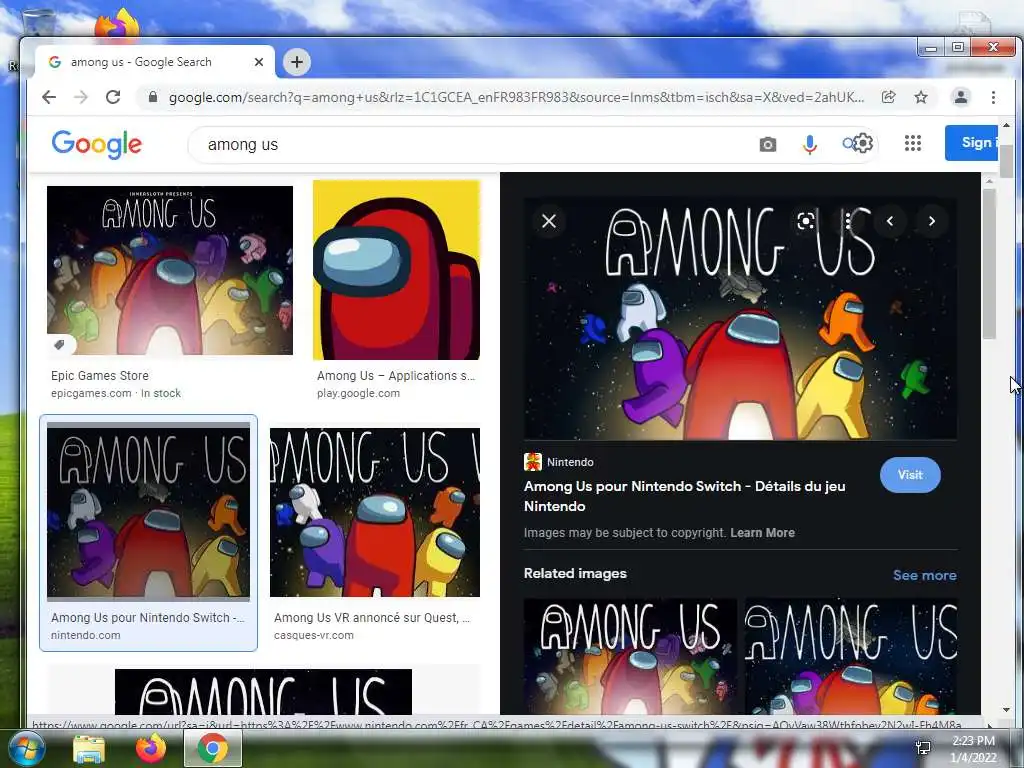Image resolution: width=1024 pixels, height=768 pixels.
Task: Open Among Us – Applications caption link
Action: point(396,376)
